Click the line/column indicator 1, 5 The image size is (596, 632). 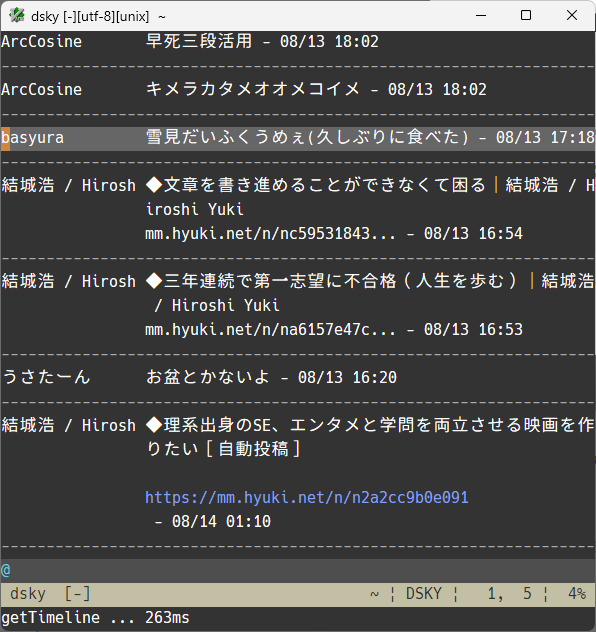tap(510, 594)
